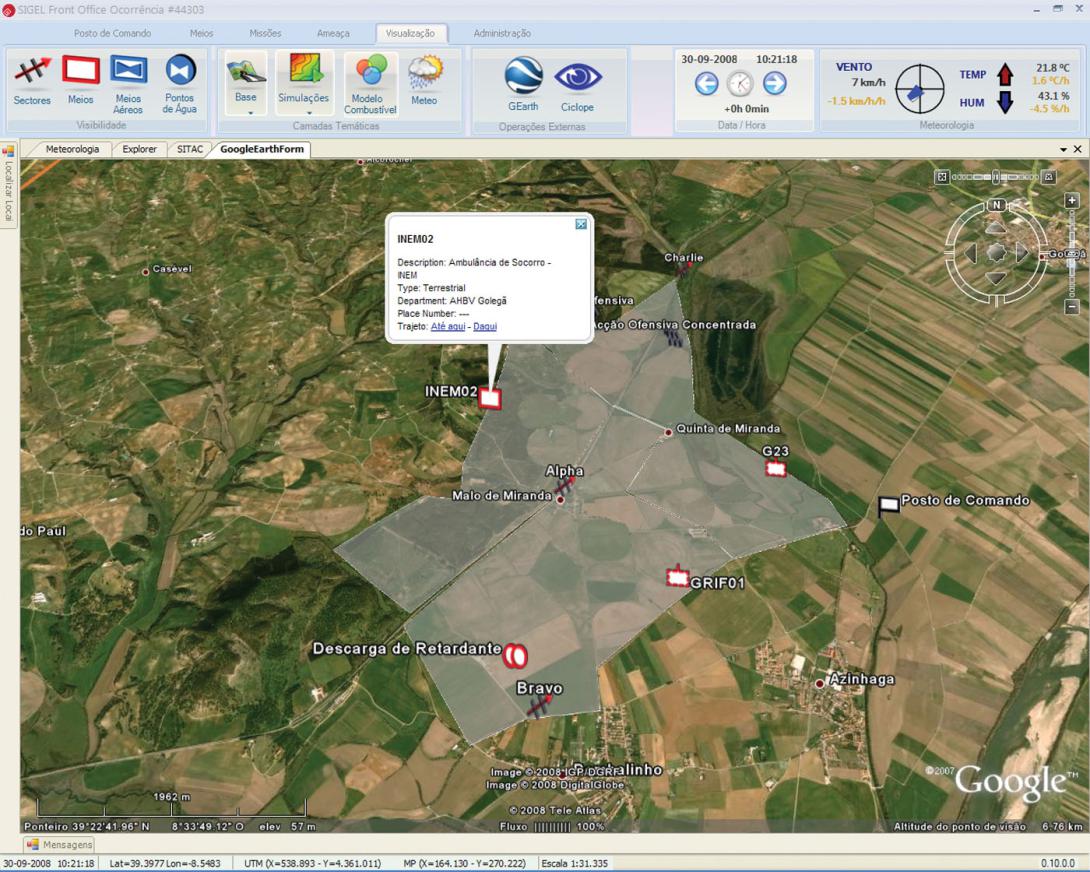Click the 'Daqui' route link
1090x872 pixels.
point(485,326)
